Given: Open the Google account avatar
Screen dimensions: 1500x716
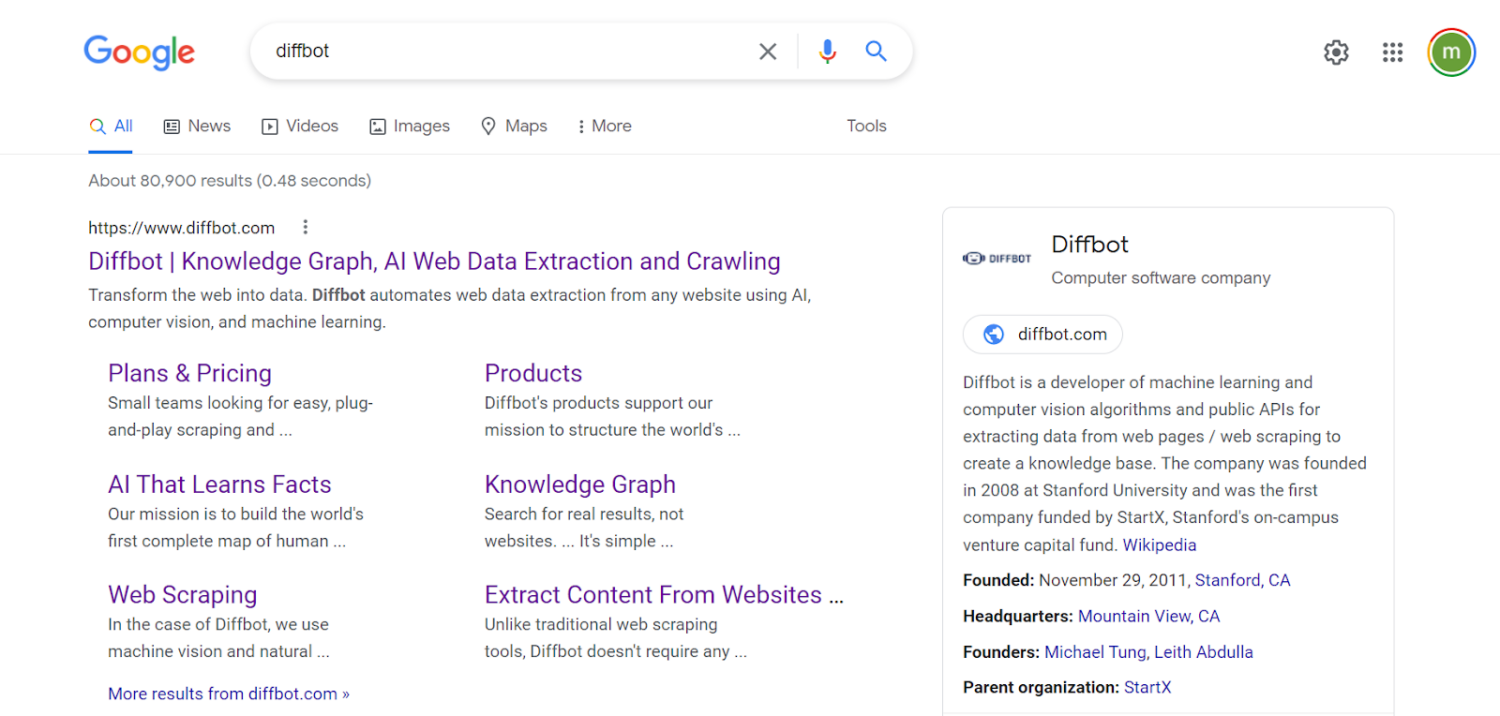Looking at the screenshot, I should [x=1451, y=52].
